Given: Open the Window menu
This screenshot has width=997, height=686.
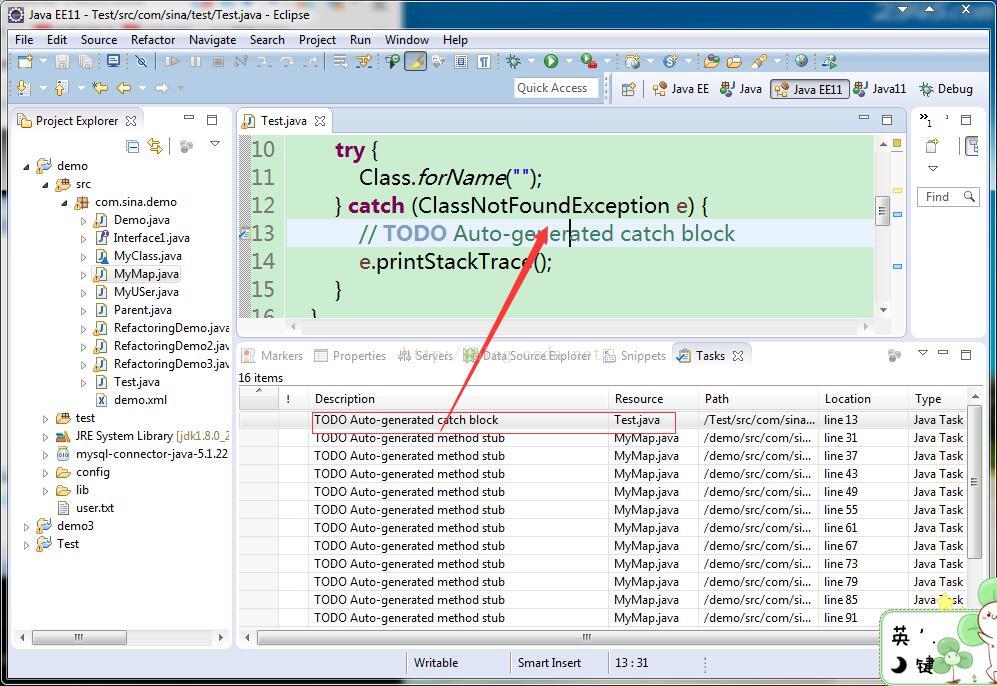Looking at the screenshot, I should pos(407,39).
